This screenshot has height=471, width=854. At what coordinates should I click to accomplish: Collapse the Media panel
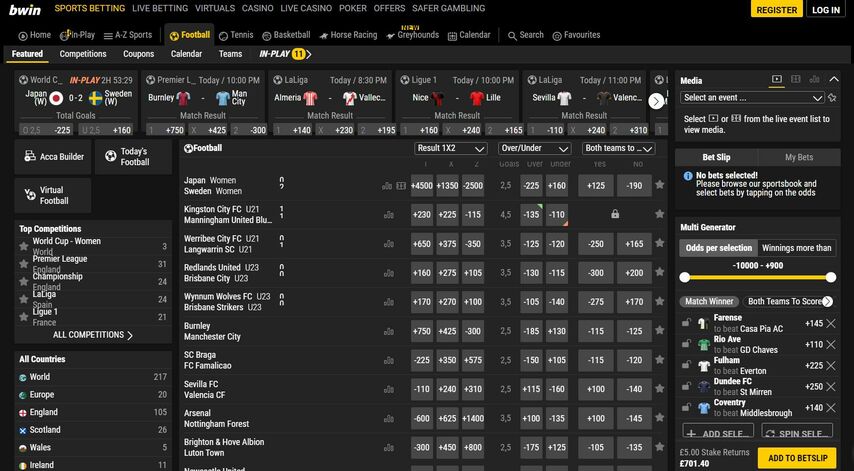click(x=834, y=79)
